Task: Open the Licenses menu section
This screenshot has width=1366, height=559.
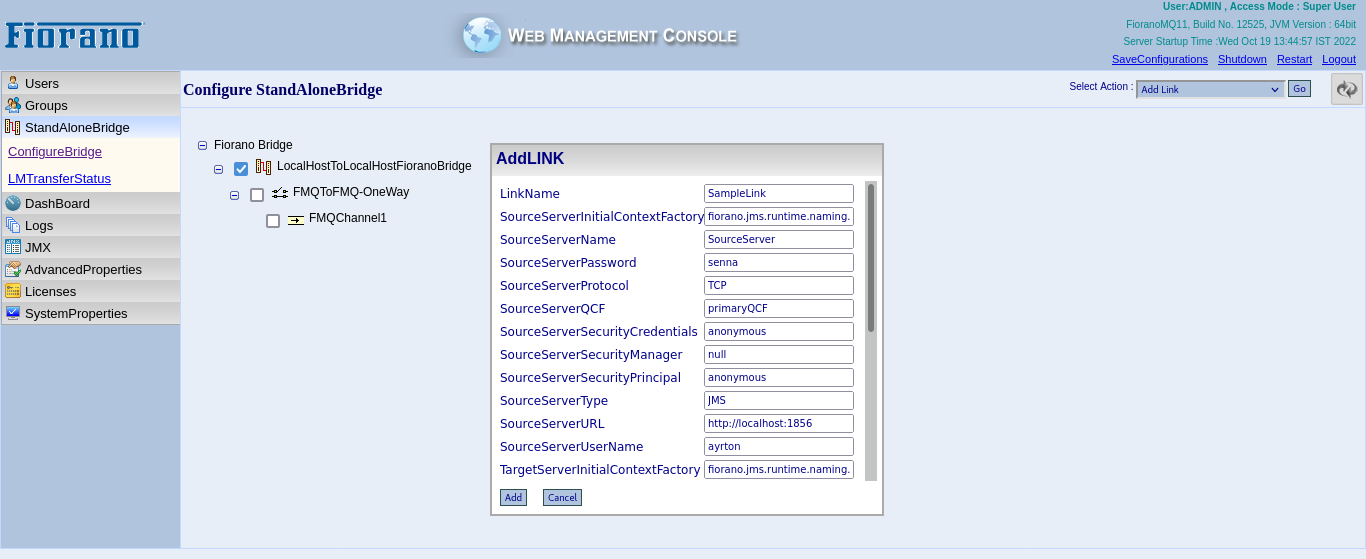Action: [91, 291]
